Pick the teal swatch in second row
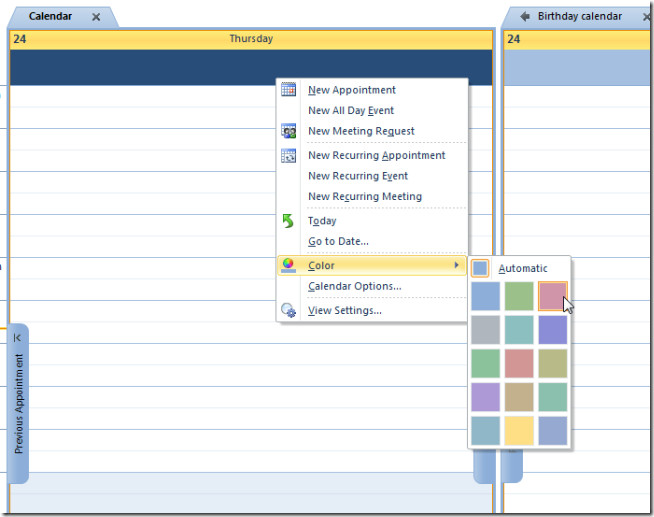Image resolution: width=654 pixels, height=517 pixels. coord(519,330)
